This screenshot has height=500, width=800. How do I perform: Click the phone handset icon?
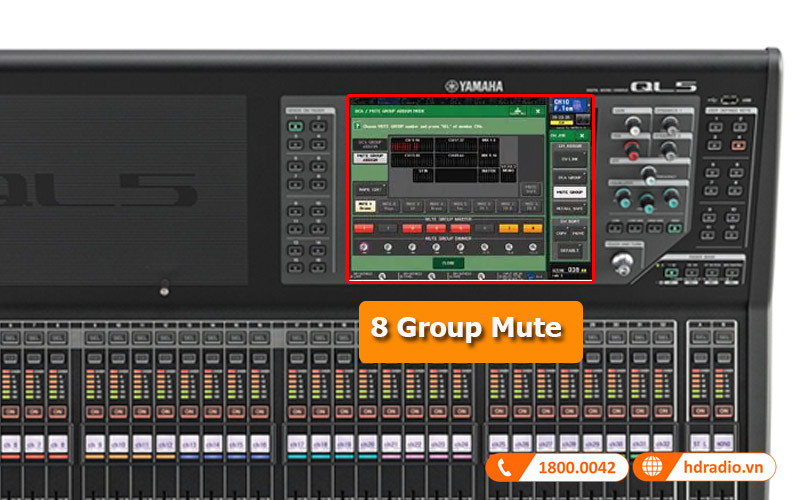tap(504, 467)
